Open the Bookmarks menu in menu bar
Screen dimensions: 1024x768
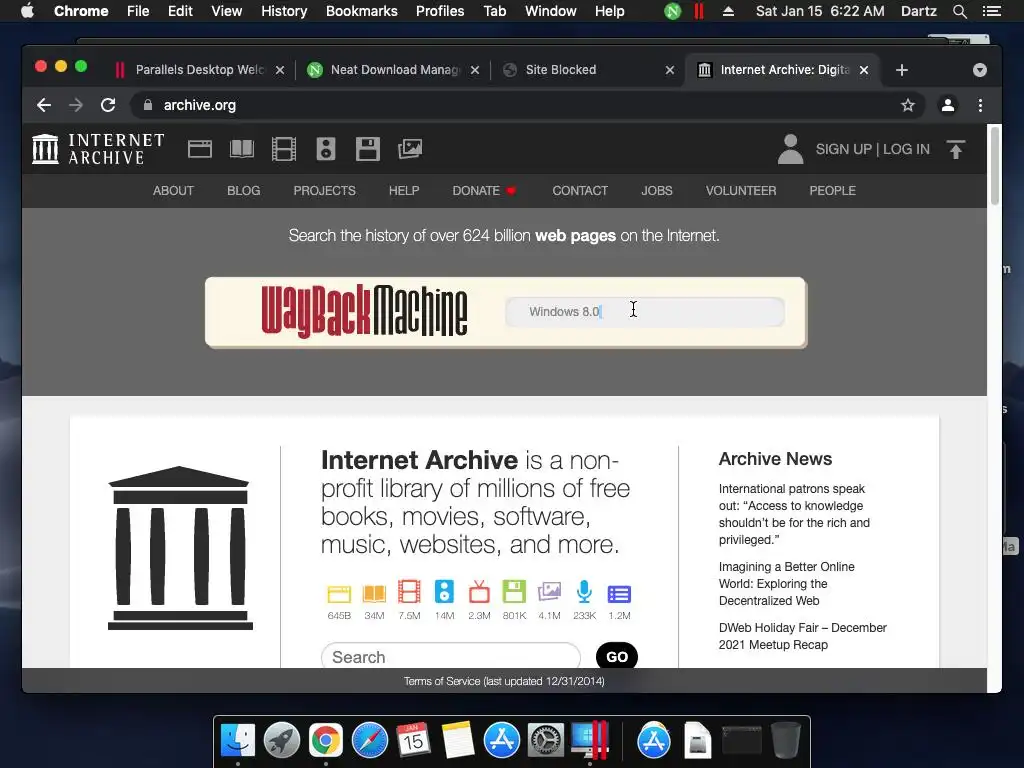click(362, 11)
